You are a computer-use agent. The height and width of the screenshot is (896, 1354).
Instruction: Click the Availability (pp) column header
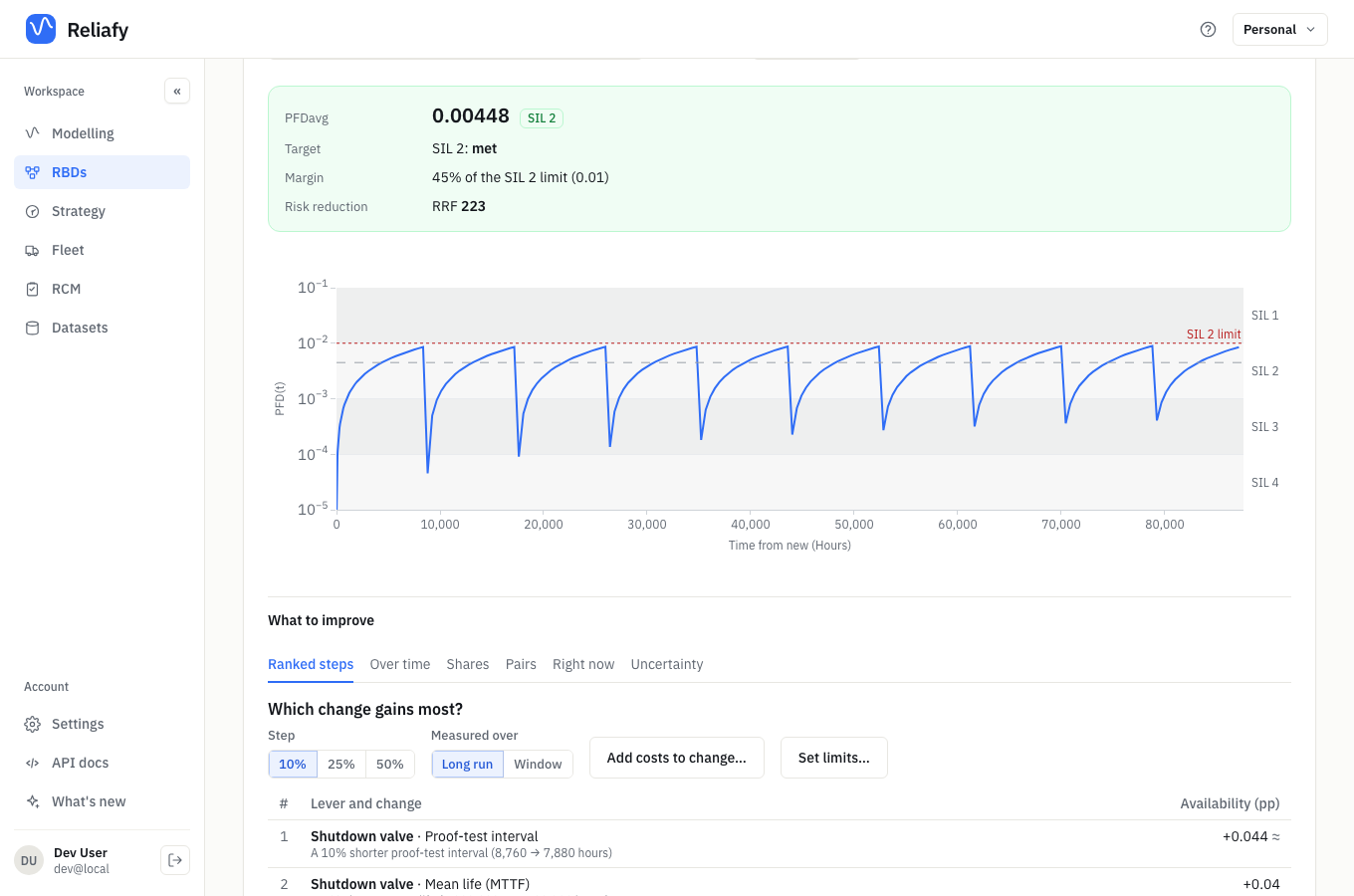(x=1230, y=803)
